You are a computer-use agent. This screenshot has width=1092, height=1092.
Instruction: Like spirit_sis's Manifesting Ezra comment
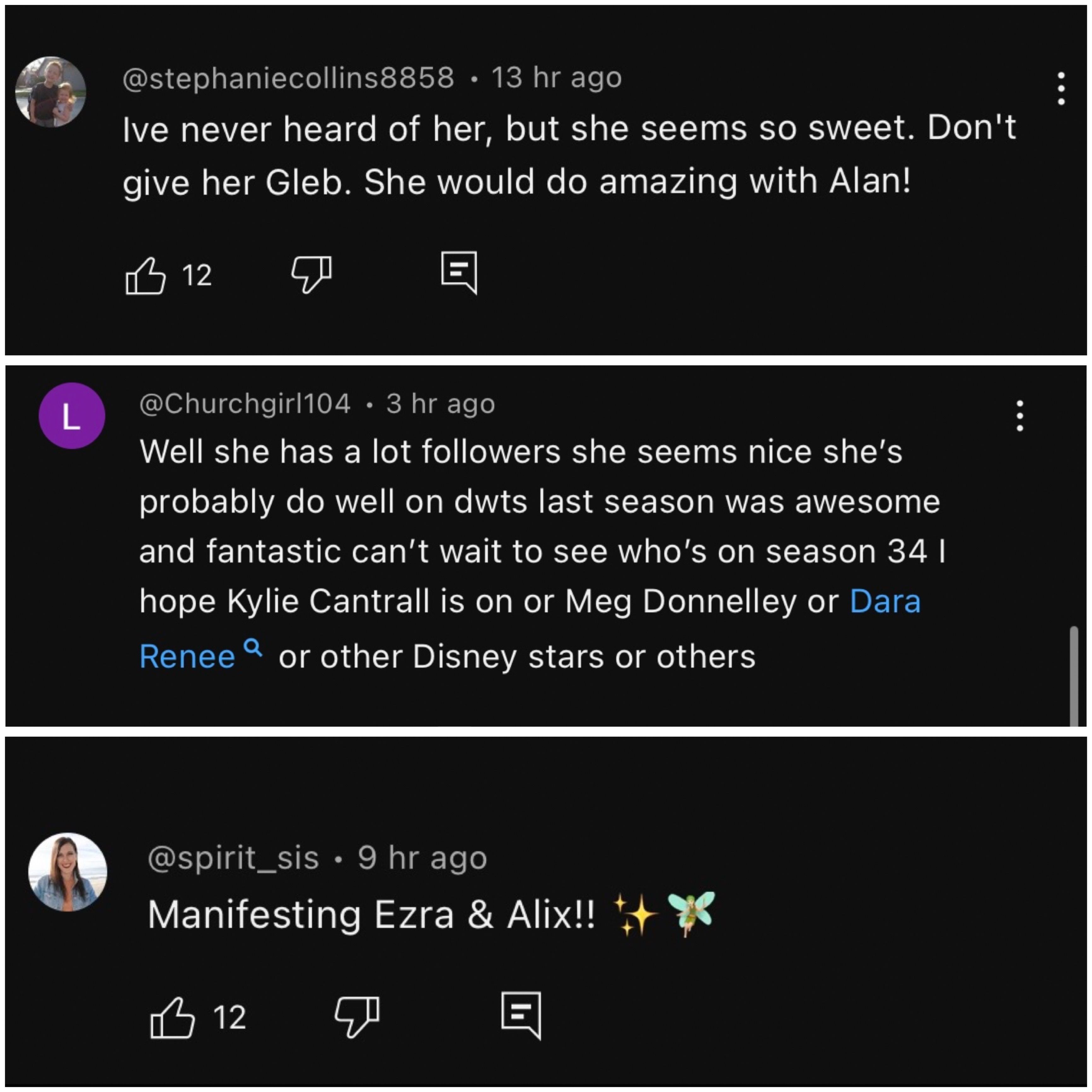(172, 1017)
